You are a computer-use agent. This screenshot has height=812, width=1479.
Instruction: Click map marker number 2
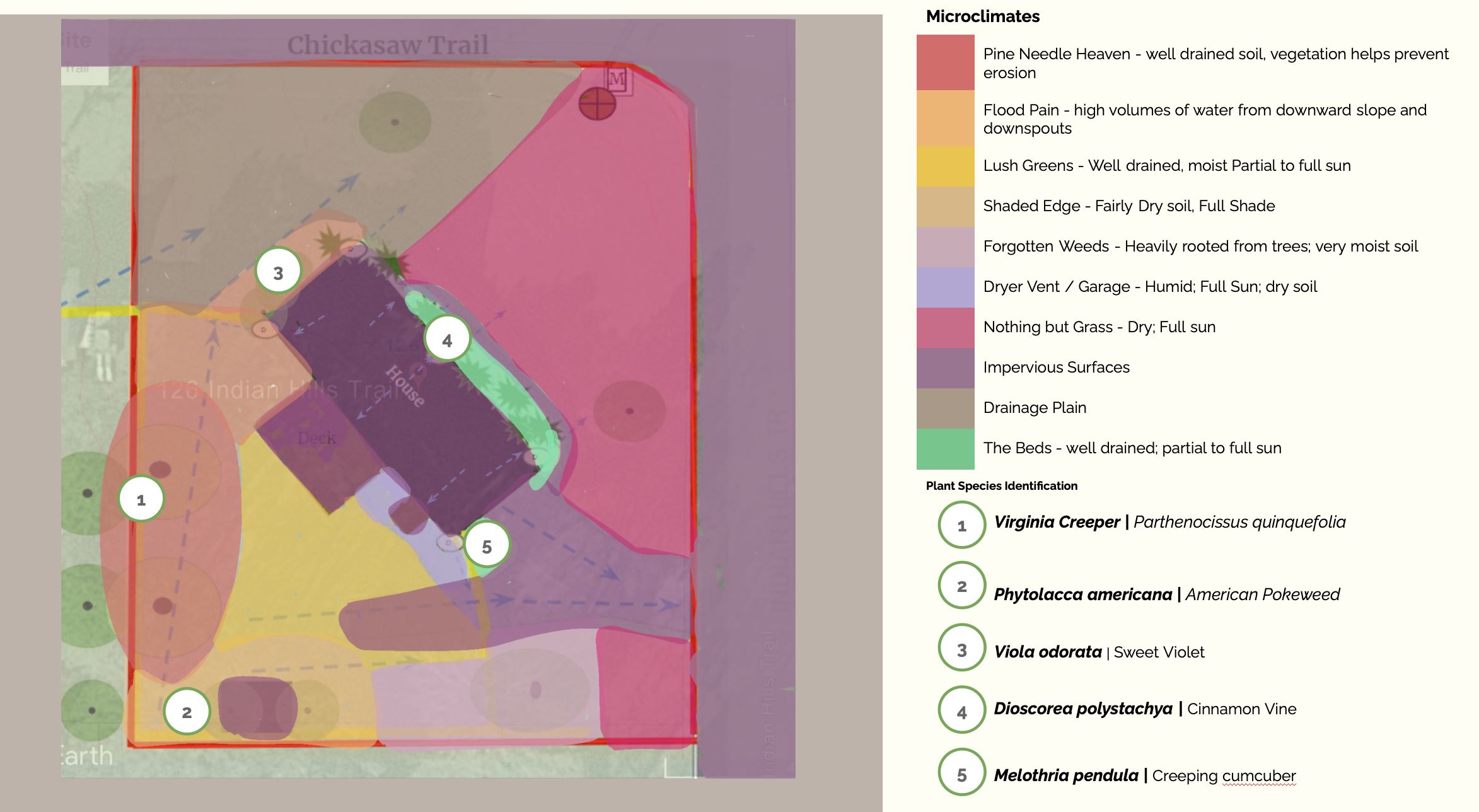[187, 712]
